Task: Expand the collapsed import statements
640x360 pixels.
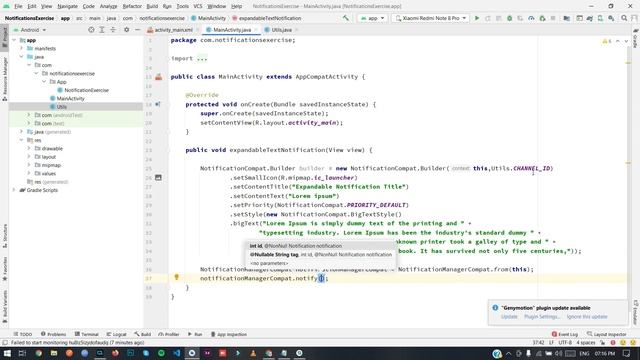Action: coord(202,58)
